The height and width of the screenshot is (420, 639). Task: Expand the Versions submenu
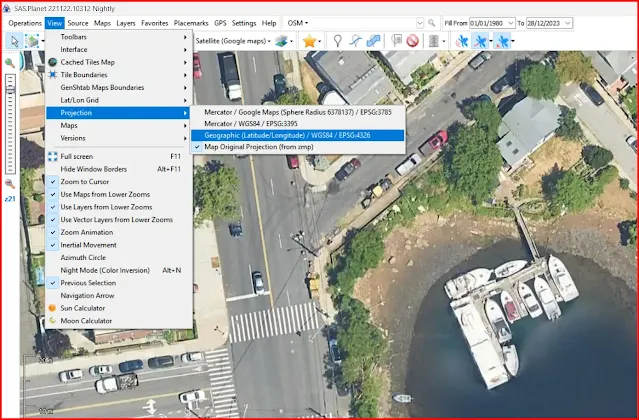click(x=118, y=138)
